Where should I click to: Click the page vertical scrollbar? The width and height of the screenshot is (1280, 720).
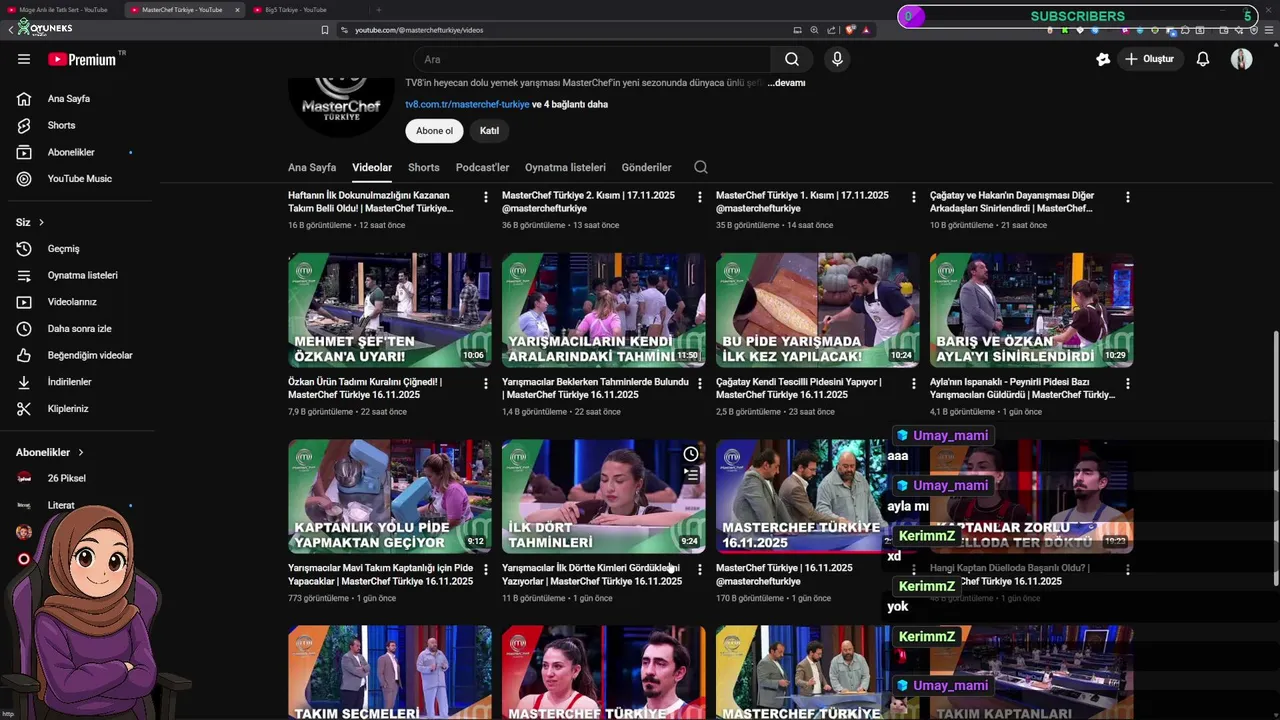tap(1275, 460)
